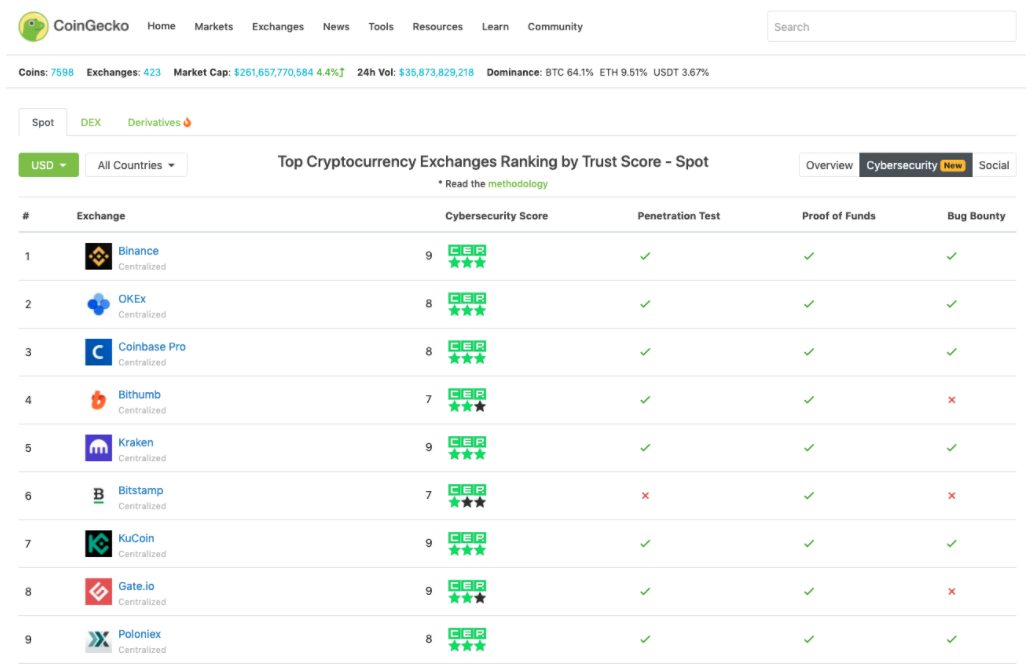This screenshot has width=1034, height=668.
Task: Select the Overview view button
Action: [829, 165]
